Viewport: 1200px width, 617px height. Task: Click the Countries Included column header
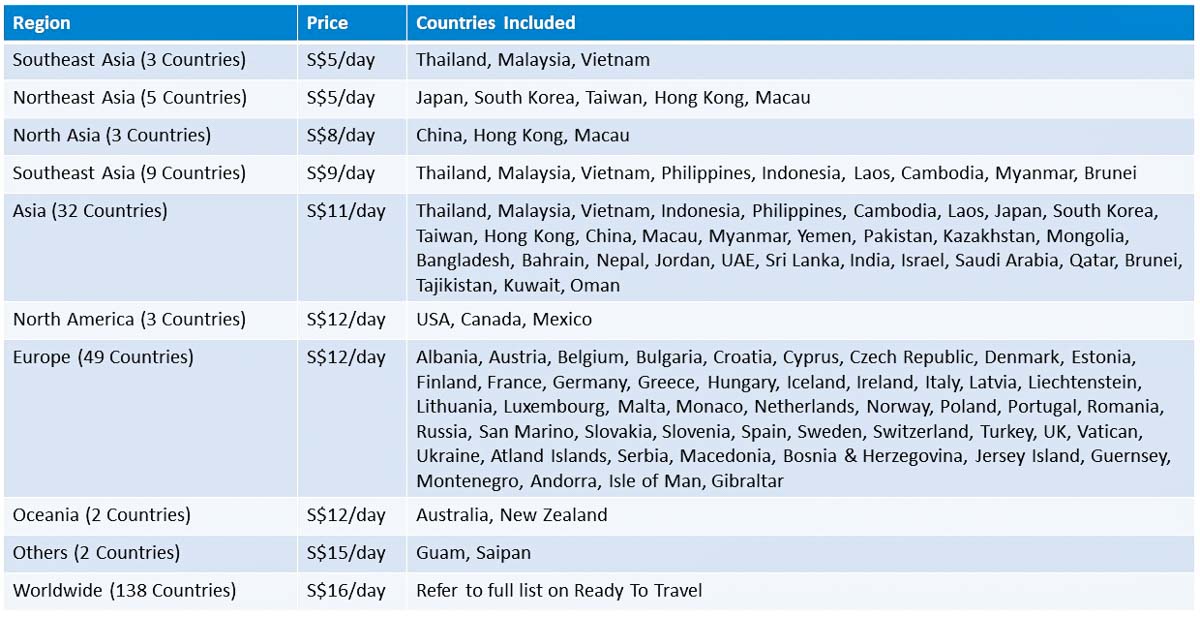pyautogui.click(x=801, y=22)
